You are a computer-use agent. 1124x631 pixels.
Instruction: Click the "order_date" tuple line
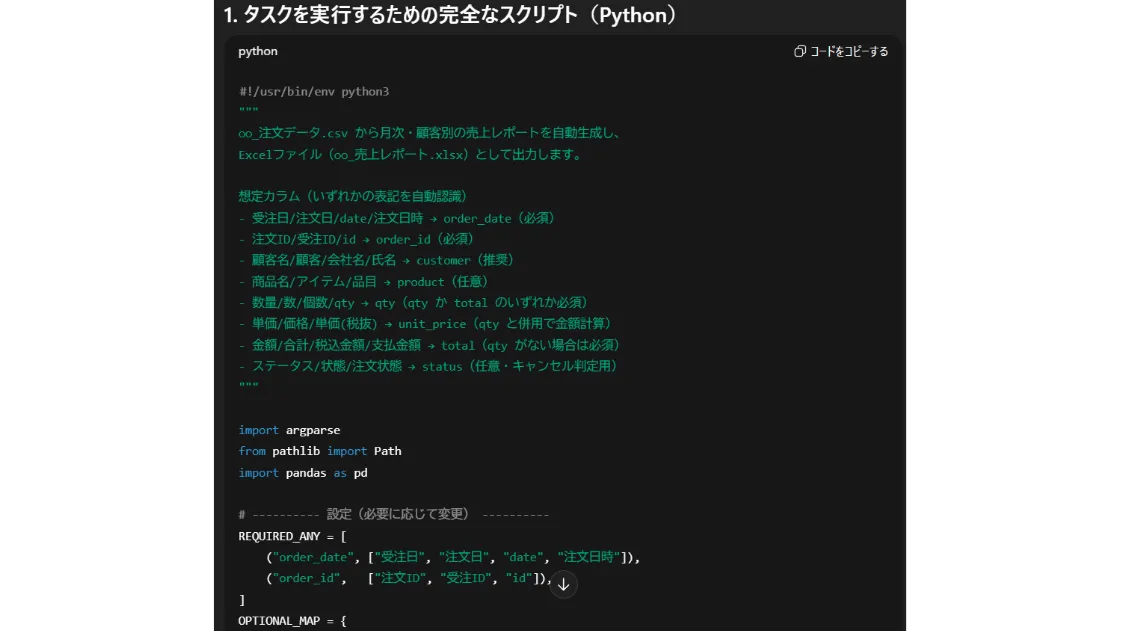tap(452, 557)
